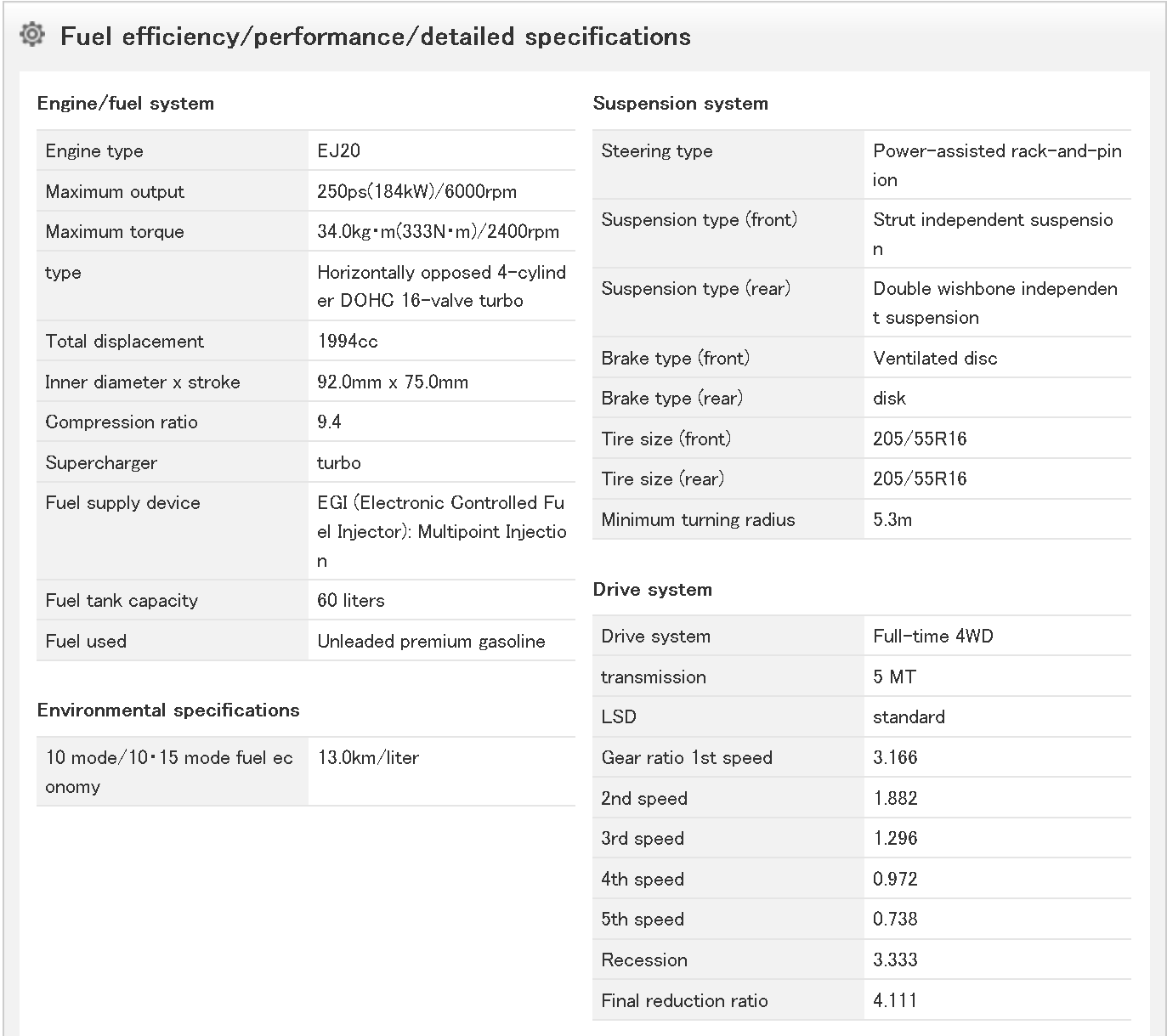
Task: Click the EJ20 engine type value
Action: pyautogui.click(x=339, y=151)
